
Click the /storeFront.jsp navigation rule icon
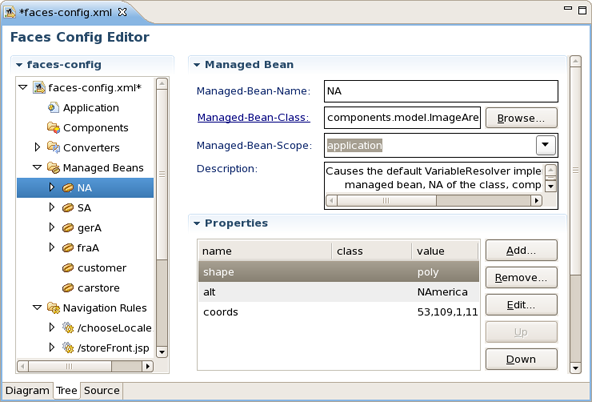click(68, 347)
